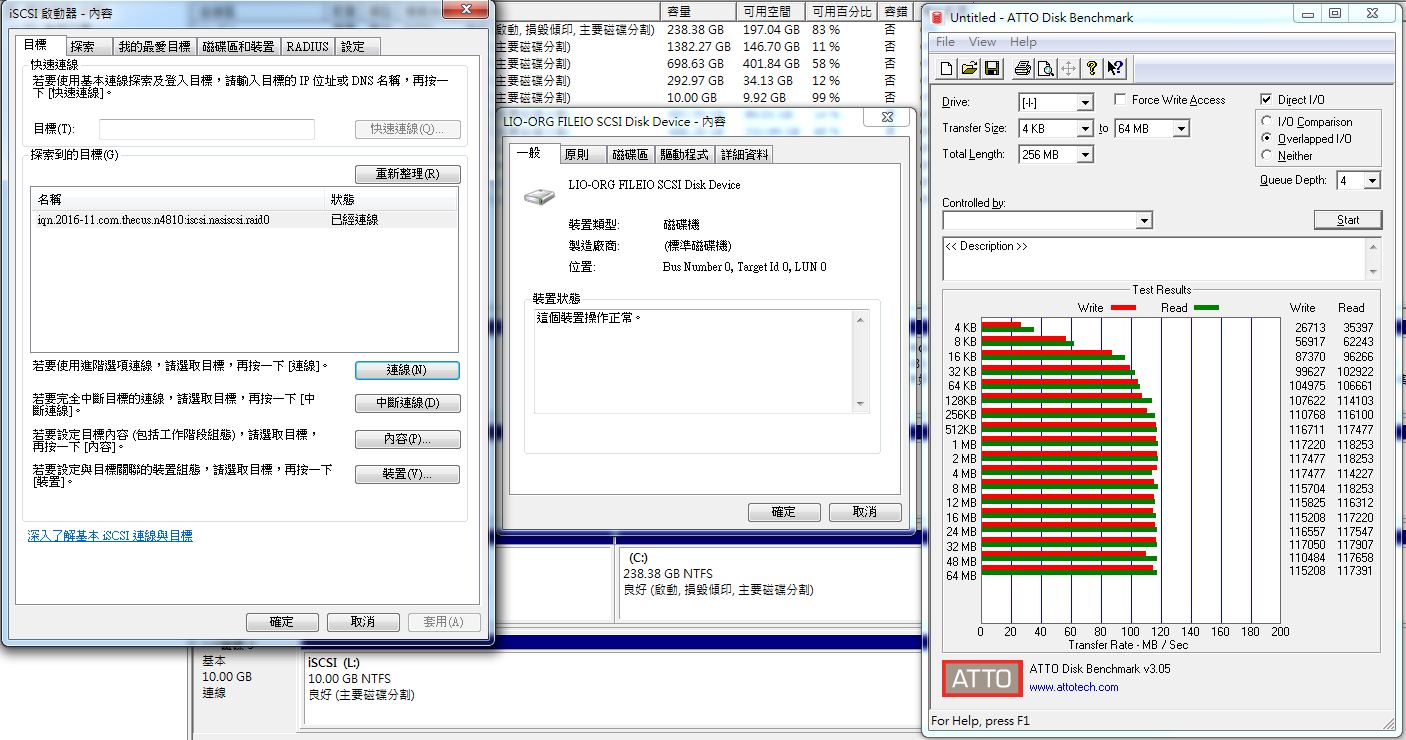Select the Overlapped I/O radio button

pyautogui.click(x=1268, y=139)
